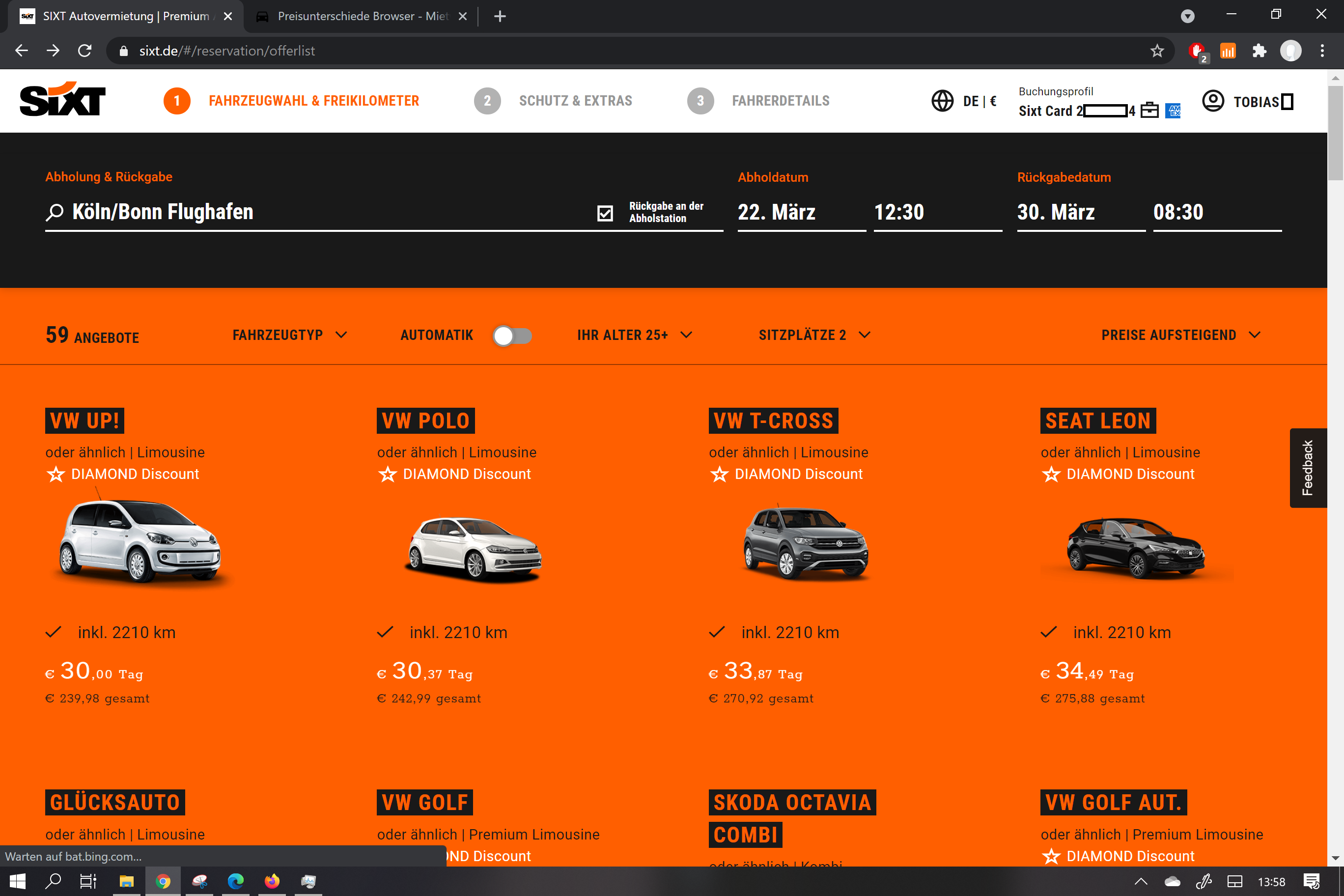Click the location search magnifier icon
1344x896 pixels.
[55, 213]
